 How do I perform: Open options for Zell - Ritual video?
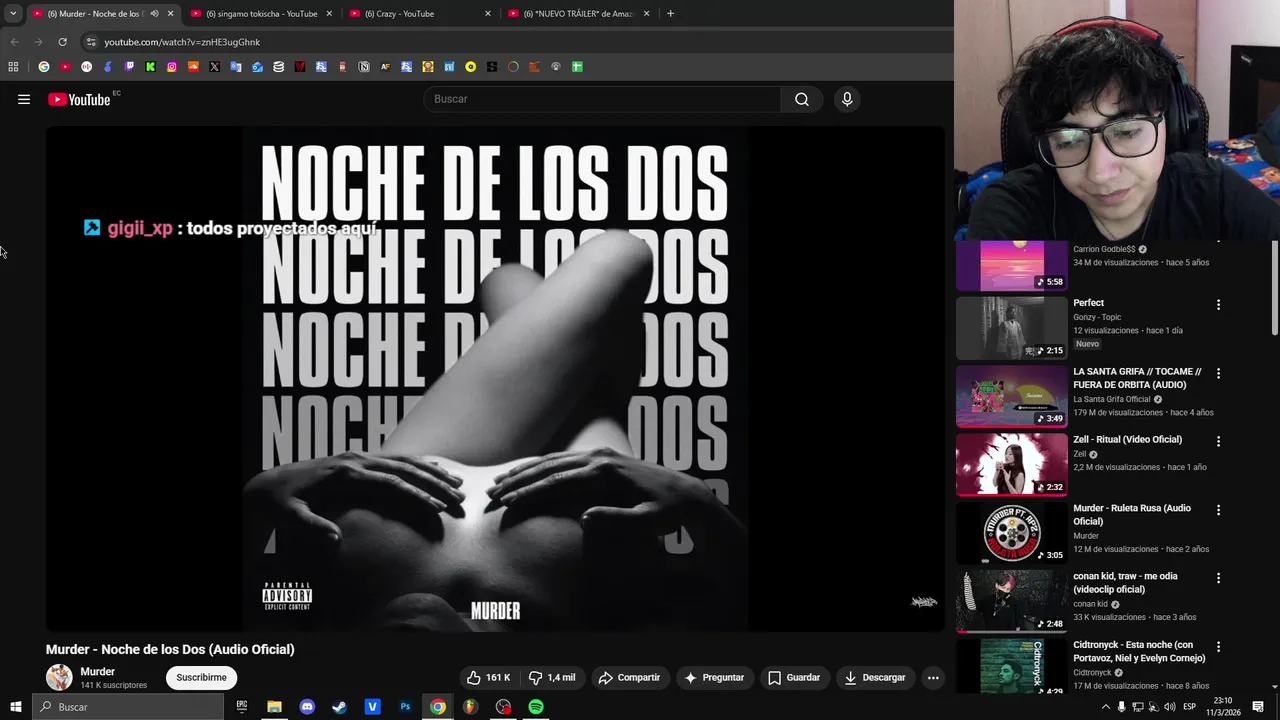(1218, 441)
